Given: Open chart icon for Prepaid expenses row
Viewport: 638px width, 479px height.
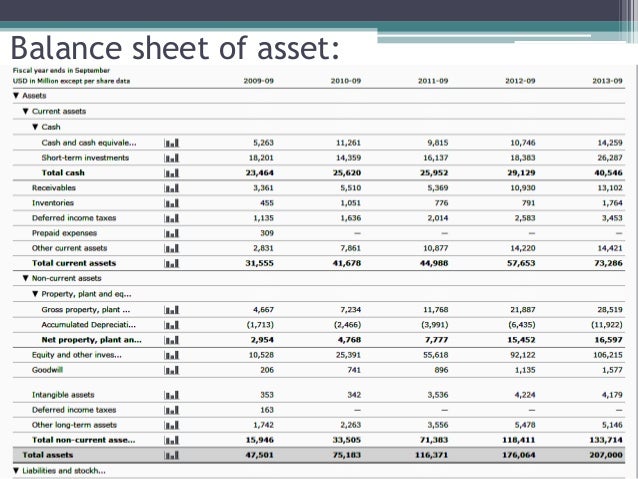Looking at the screenshot, I should point(170,233).
